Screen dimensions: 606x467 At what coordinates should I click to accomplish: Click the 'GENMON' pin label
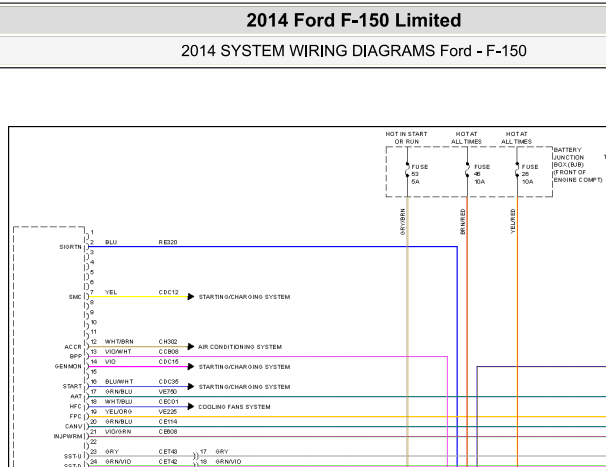point(68,366)
